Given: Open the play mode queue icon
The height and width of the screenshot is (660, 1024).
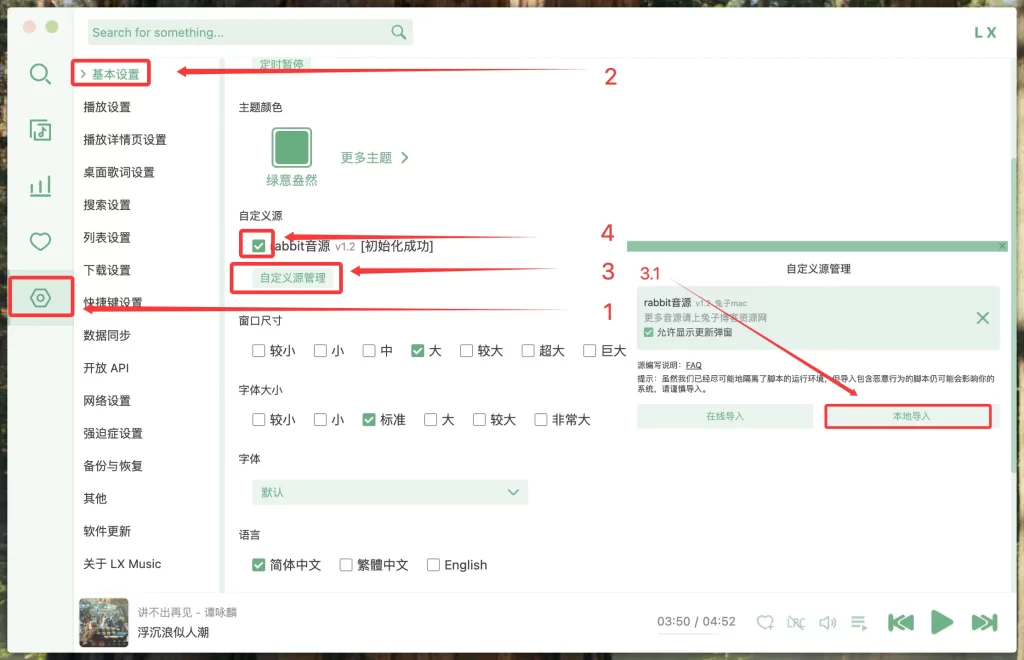Looking at the screenshot, I should (x=858, y=622).
